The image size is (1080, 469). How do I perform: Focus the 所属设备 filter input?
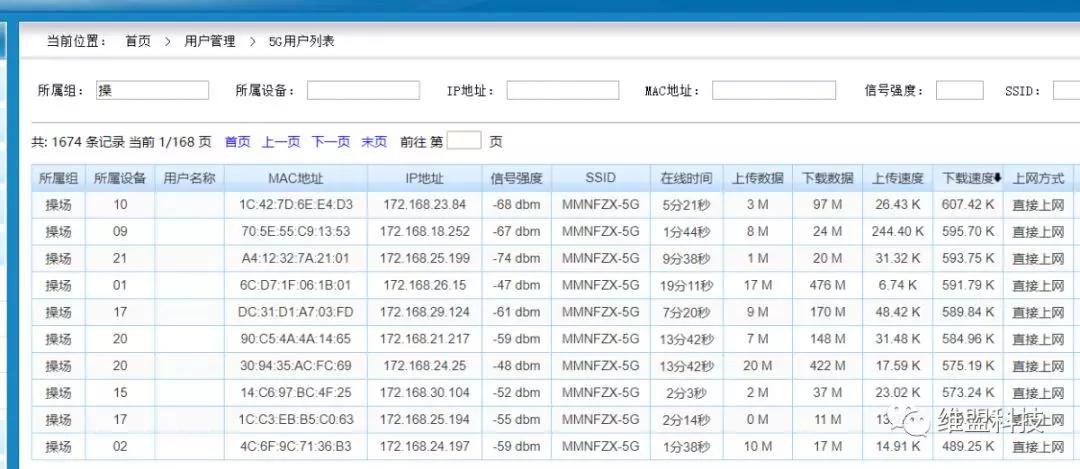pyautogui.click(x=363, y=90)
